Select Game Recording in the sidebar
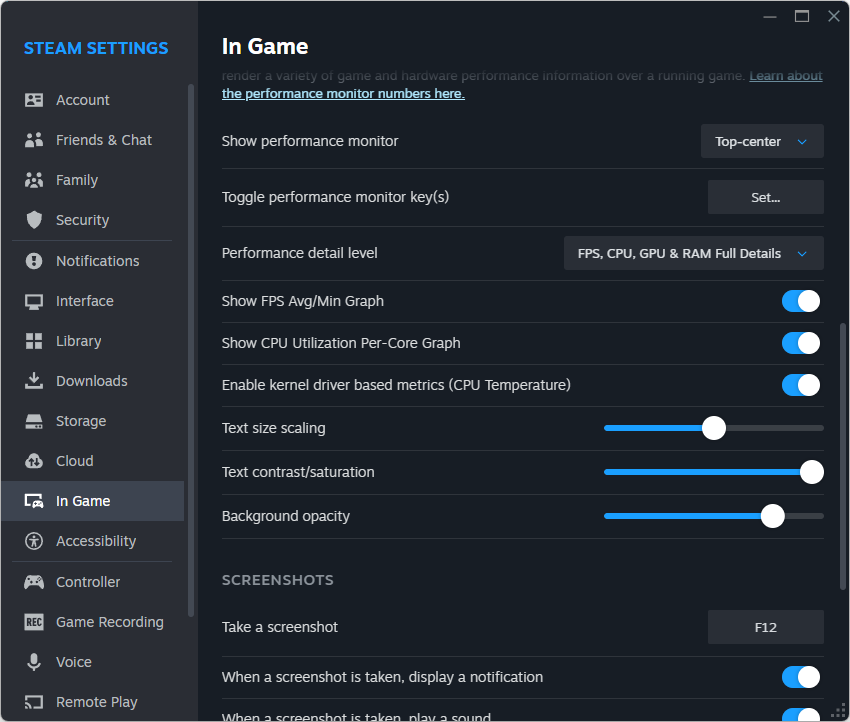Screen dimensions: 850x722 pyautogui.click(x=93, y=622)
